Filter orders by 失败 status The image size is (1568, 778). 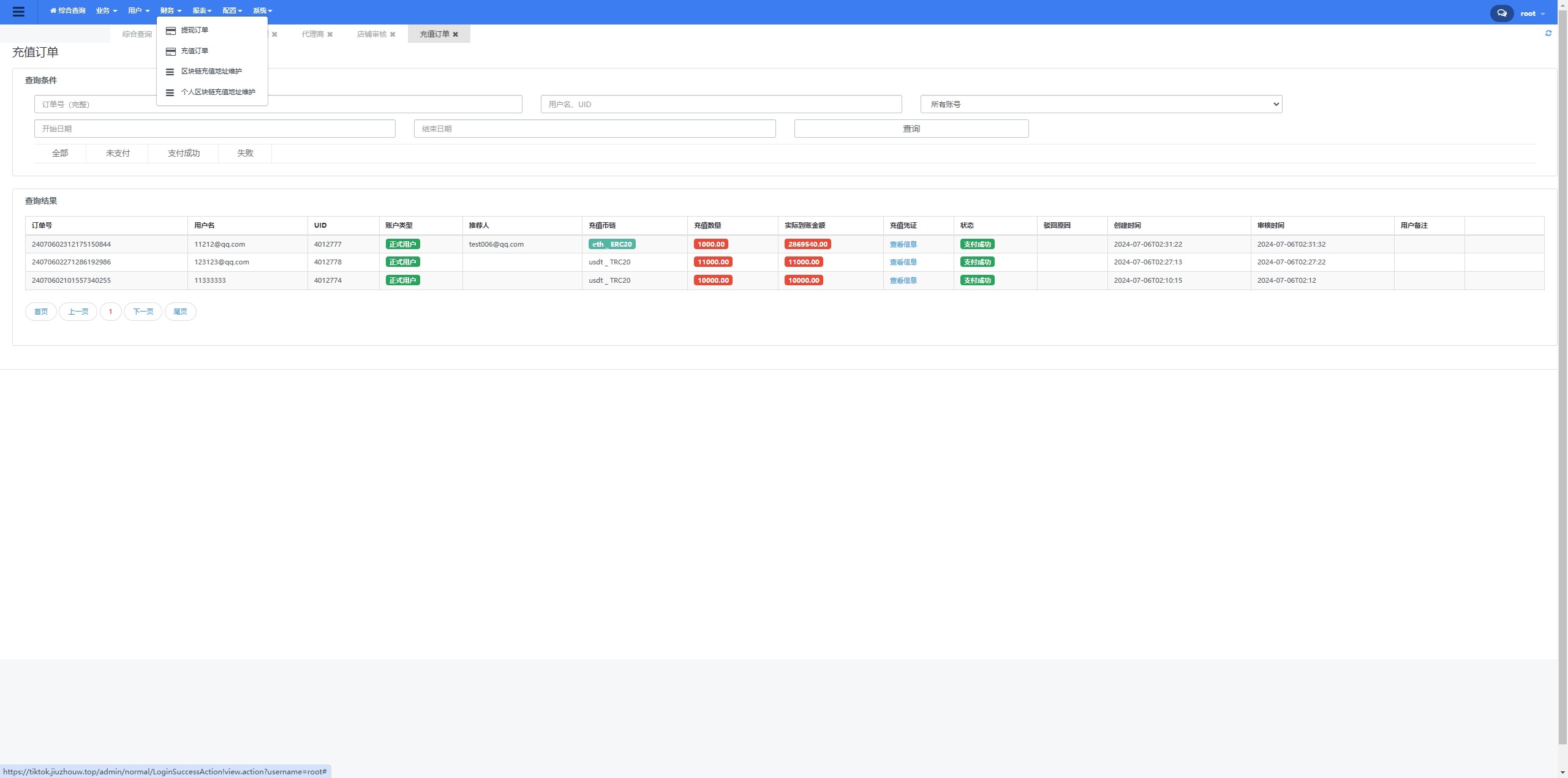click(x=245, y=153)
